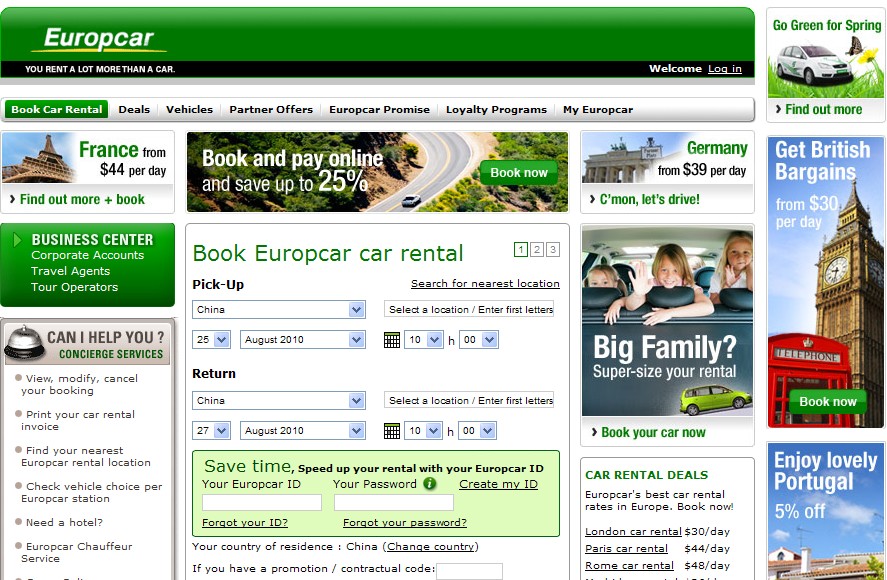
Task: Click the Business Center arrow icon
Action: pos(16,240)
